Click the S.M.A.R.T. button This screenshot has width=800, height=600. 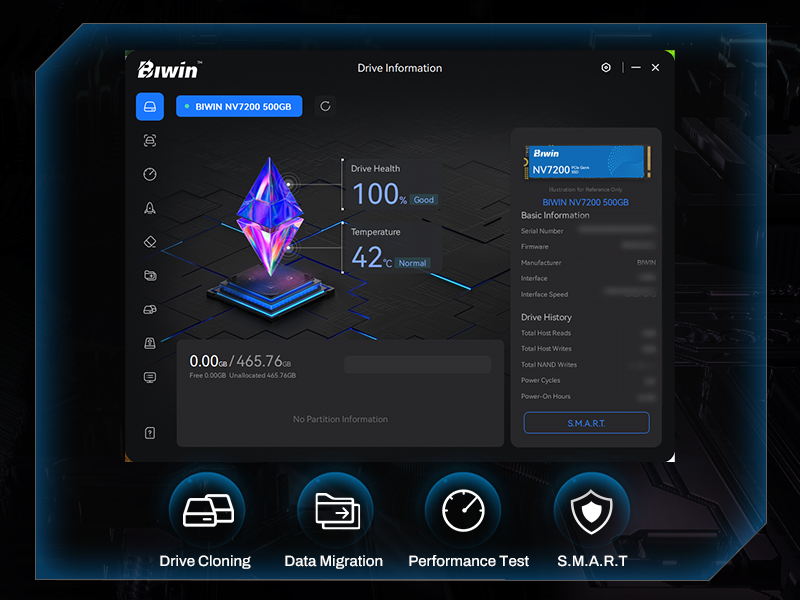[586, 423]
